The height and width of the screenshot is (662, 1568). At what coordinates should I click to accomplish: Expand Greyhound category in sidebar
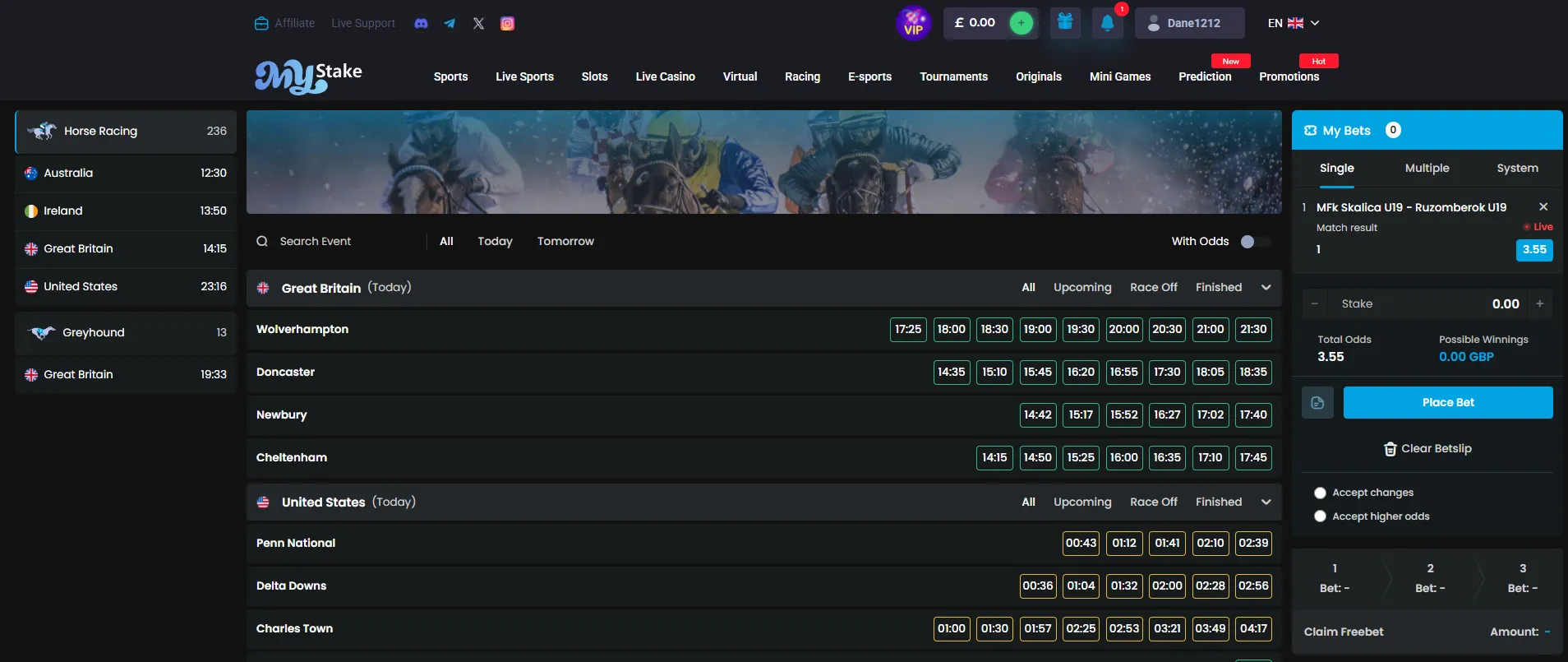click(x=126, y=332)
